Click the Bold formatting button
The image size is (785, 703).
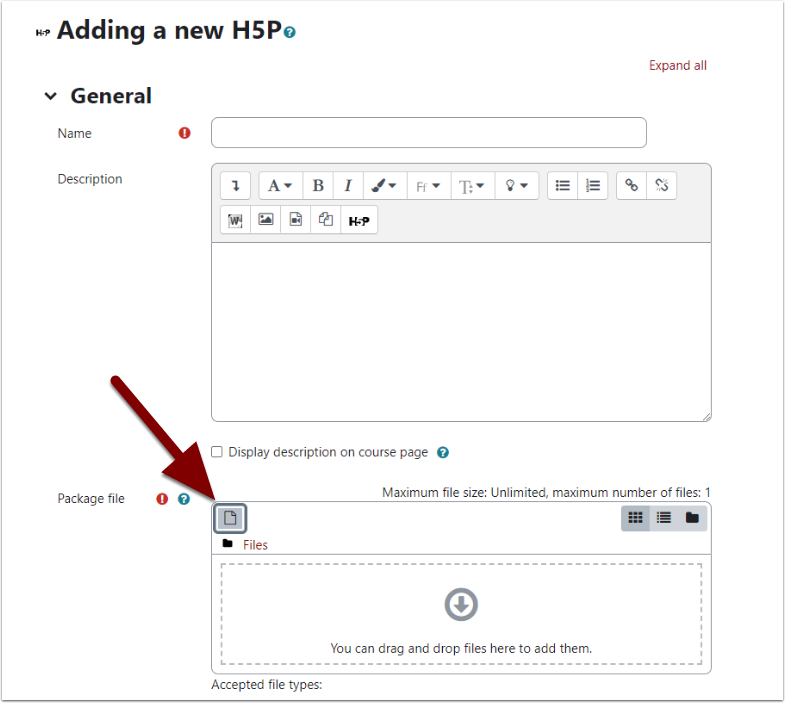(x=318, y=186)
